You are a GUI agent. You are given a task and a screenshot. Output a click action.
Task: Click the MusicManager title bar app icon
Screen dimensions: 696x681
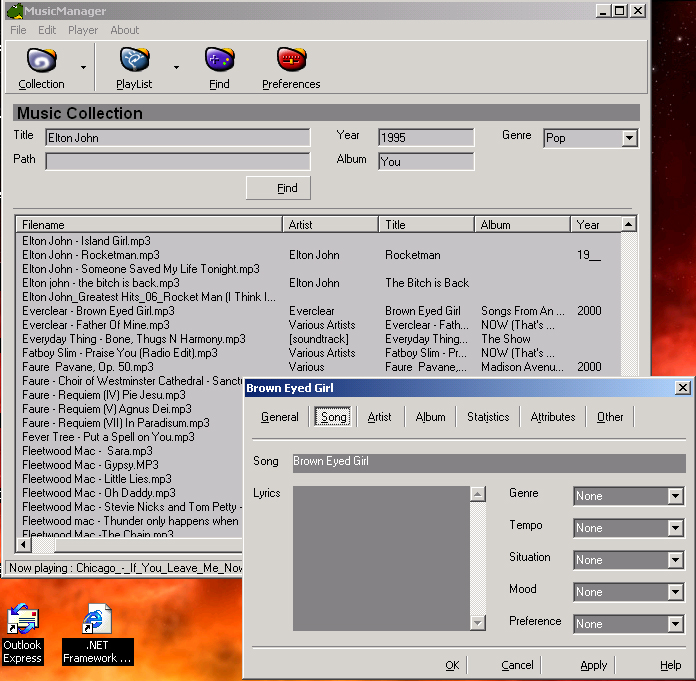pos(14,11)
